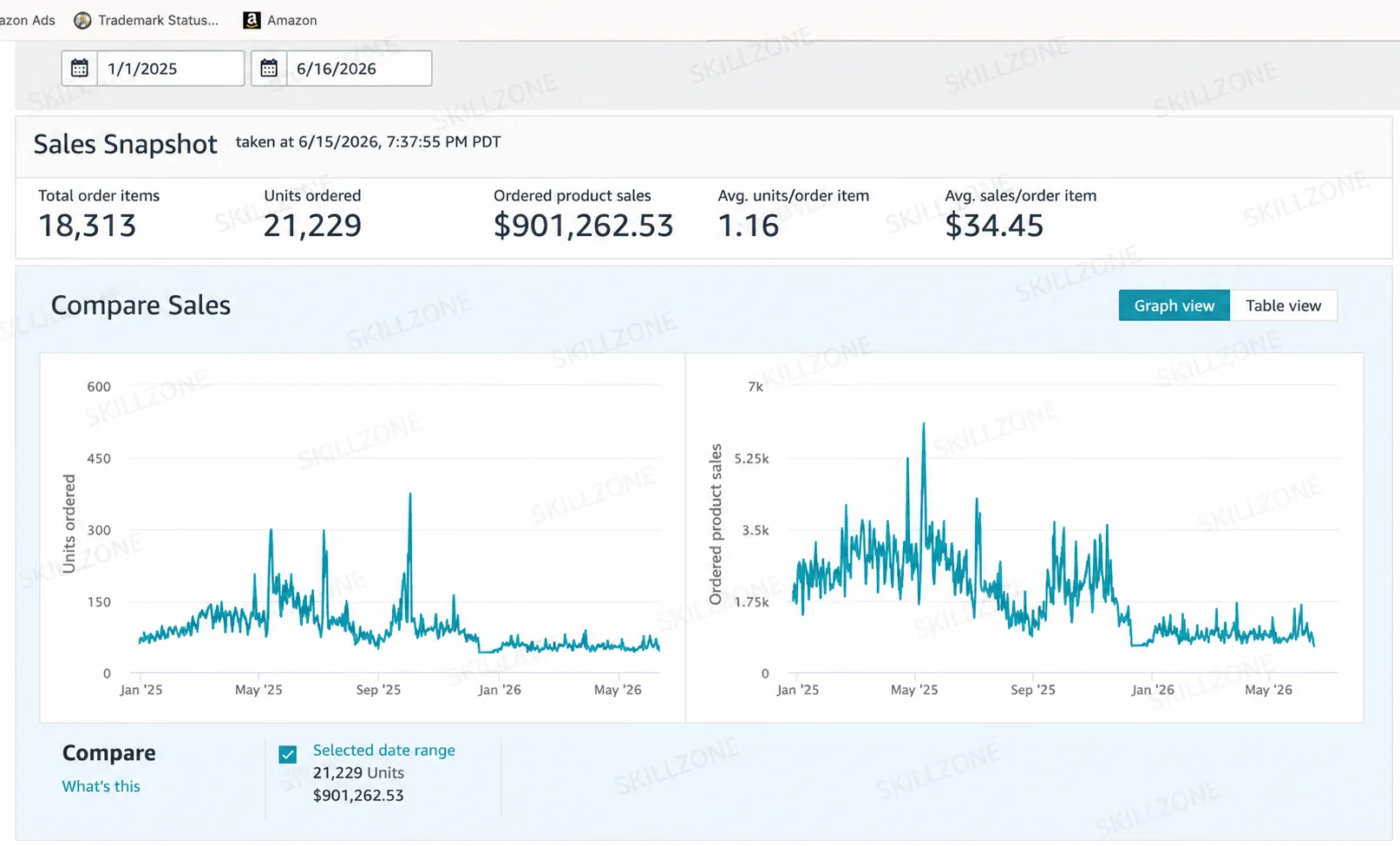Click the Ordered product sales axis label
The width and height of the screenshot is (1400, 846).
point(716,524)
